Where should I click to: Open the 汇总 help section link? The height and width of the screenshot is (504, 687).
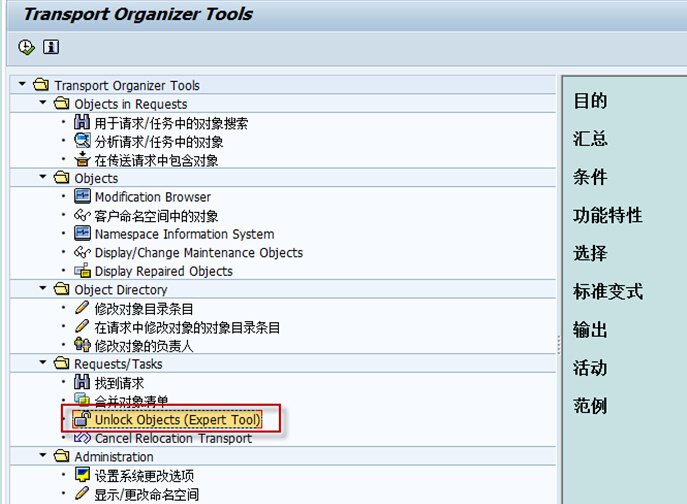(590, 139)
